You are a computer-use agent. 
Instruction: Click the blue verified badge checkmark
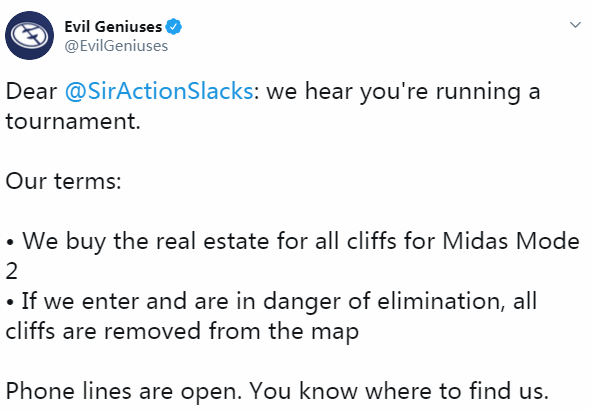pos(174,27)
